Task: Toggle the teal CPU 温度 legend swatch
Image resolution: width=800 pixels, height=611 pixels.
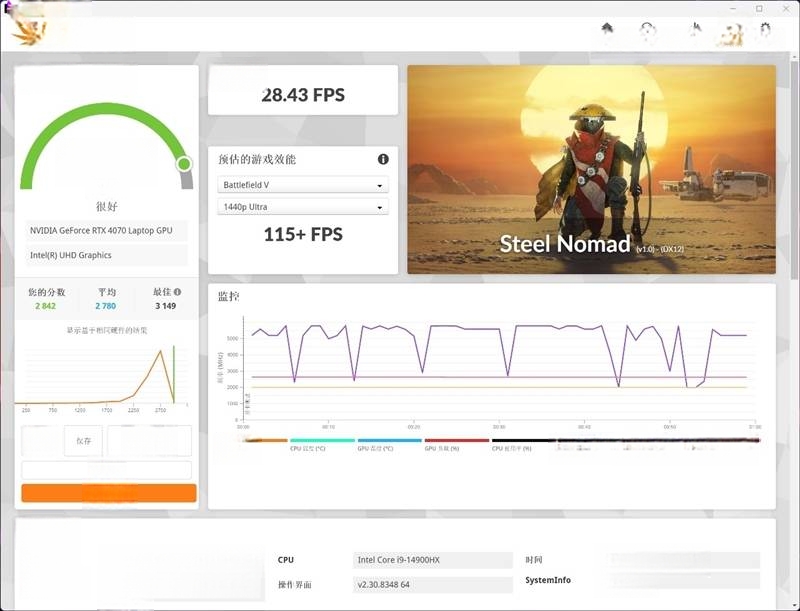Action: 322,440
